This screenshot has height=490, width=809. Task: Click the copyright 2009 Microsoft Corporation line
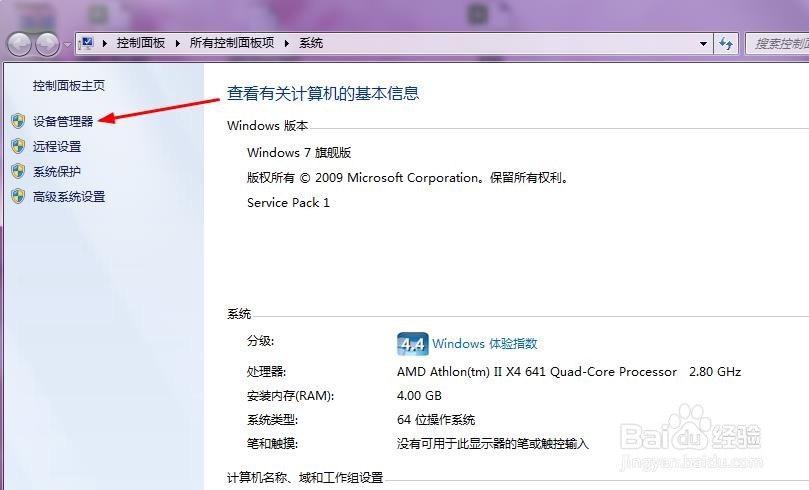[408, 178]
